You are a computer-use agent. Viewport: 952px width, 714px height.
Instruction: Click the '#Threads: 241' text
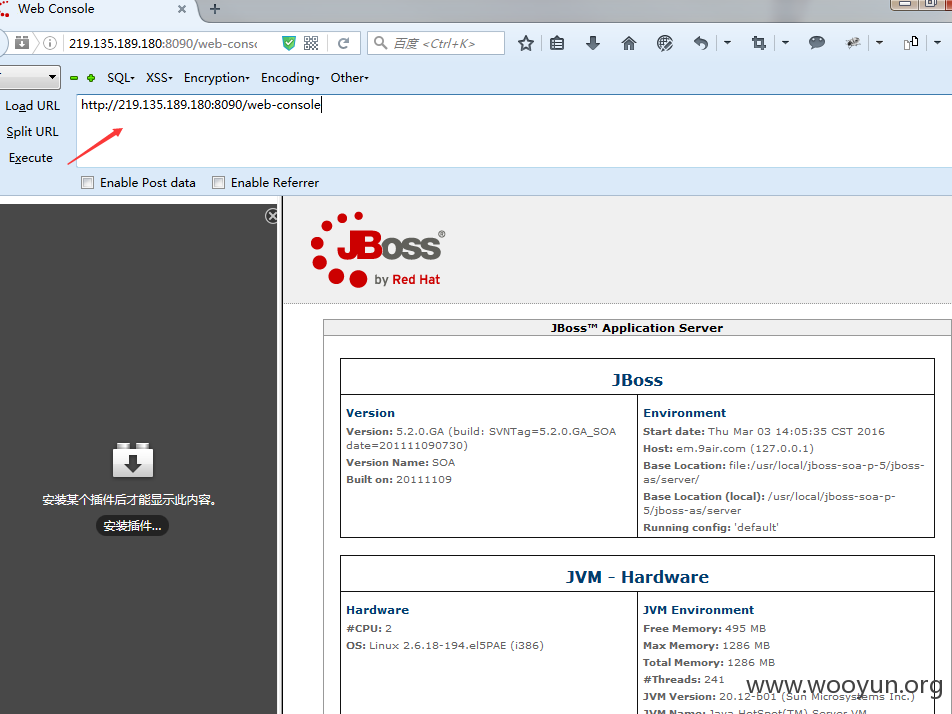coord(684,679)
